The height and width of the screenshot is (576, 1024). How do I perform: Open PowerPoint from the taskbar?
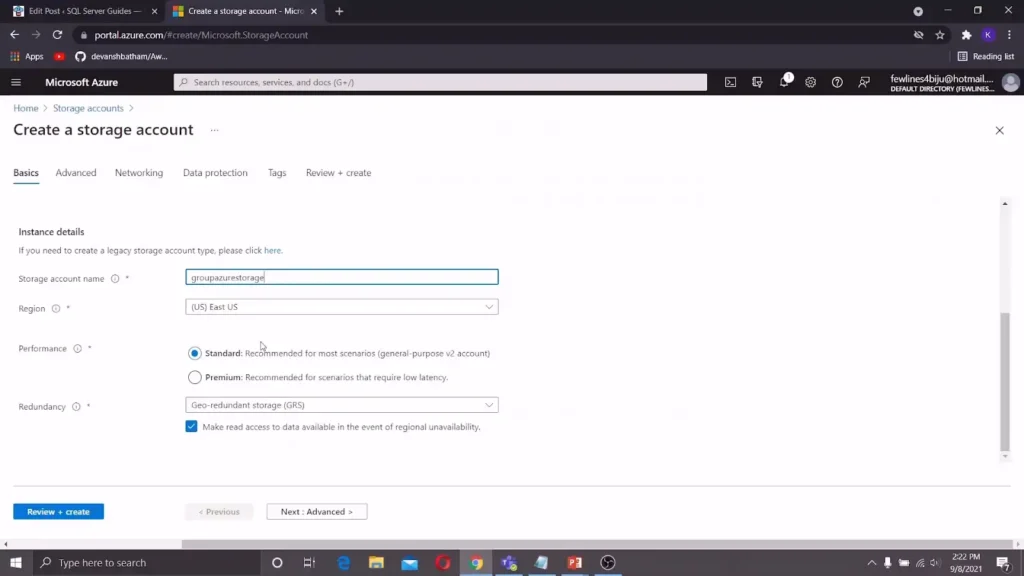(x=575, y=562)
